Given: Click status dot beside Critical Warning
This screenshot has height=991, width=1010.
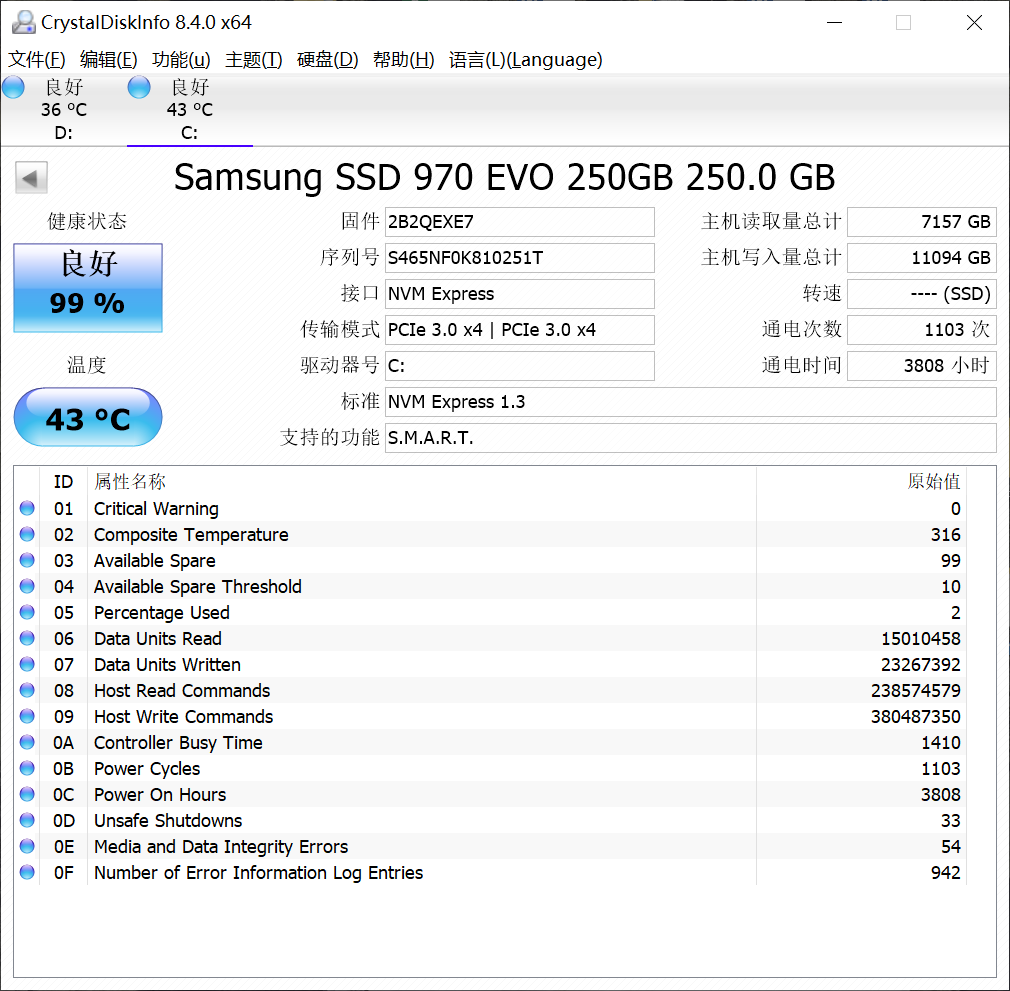Looking at the screenshot, I should 27,508.
